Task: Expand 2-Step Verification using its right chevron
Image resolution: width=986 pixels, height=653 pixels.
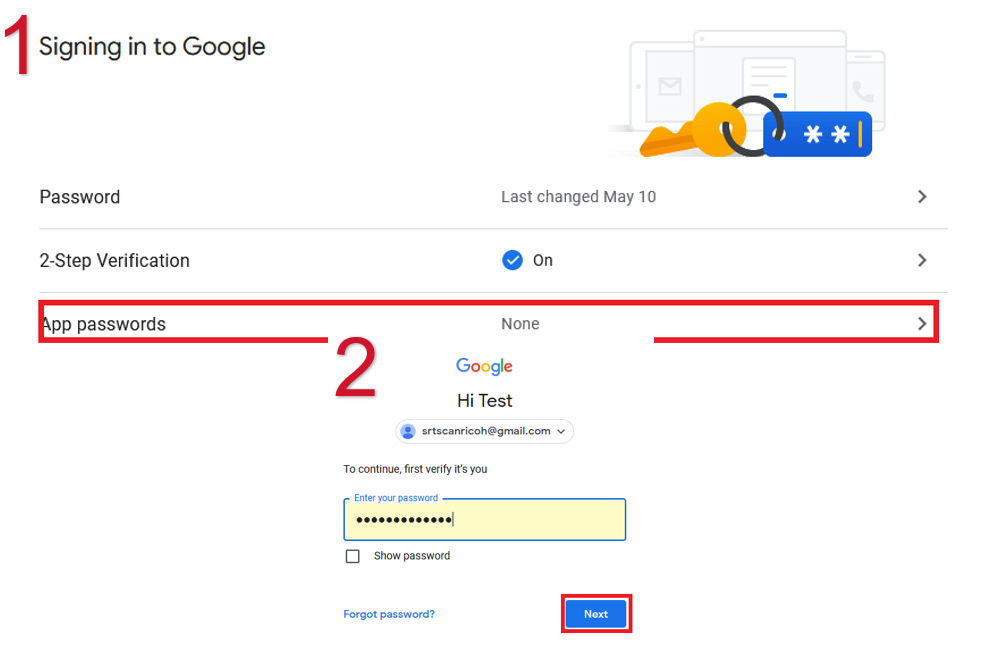Action: click(922, 260)
